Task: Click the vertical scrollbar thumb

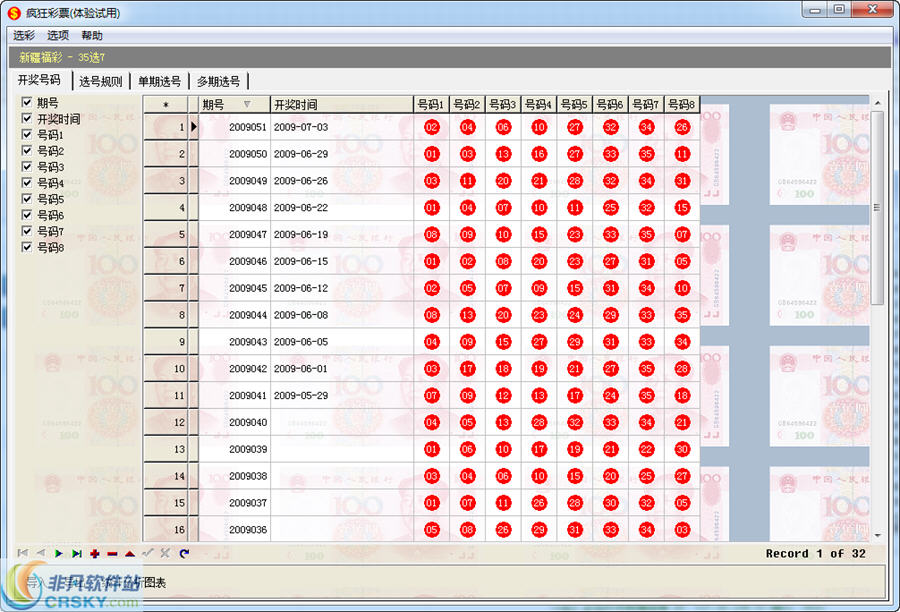Action: 878,208
